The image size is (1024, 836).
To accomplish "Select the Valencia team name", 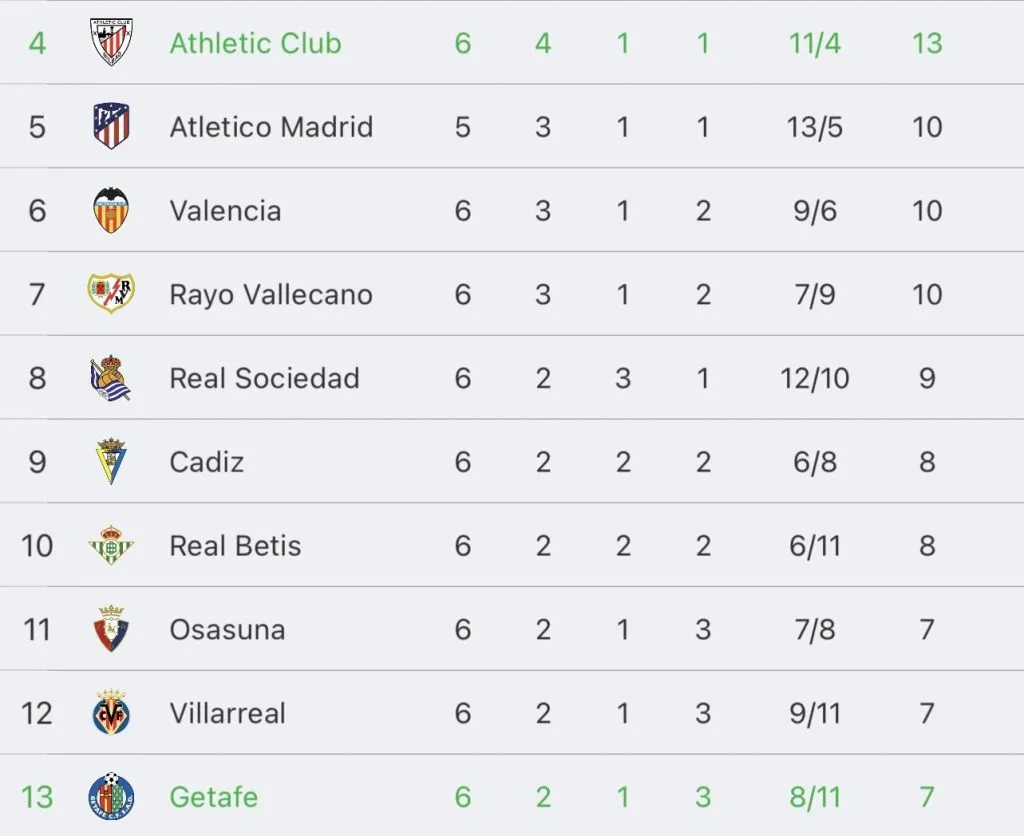I will [225, 211].
